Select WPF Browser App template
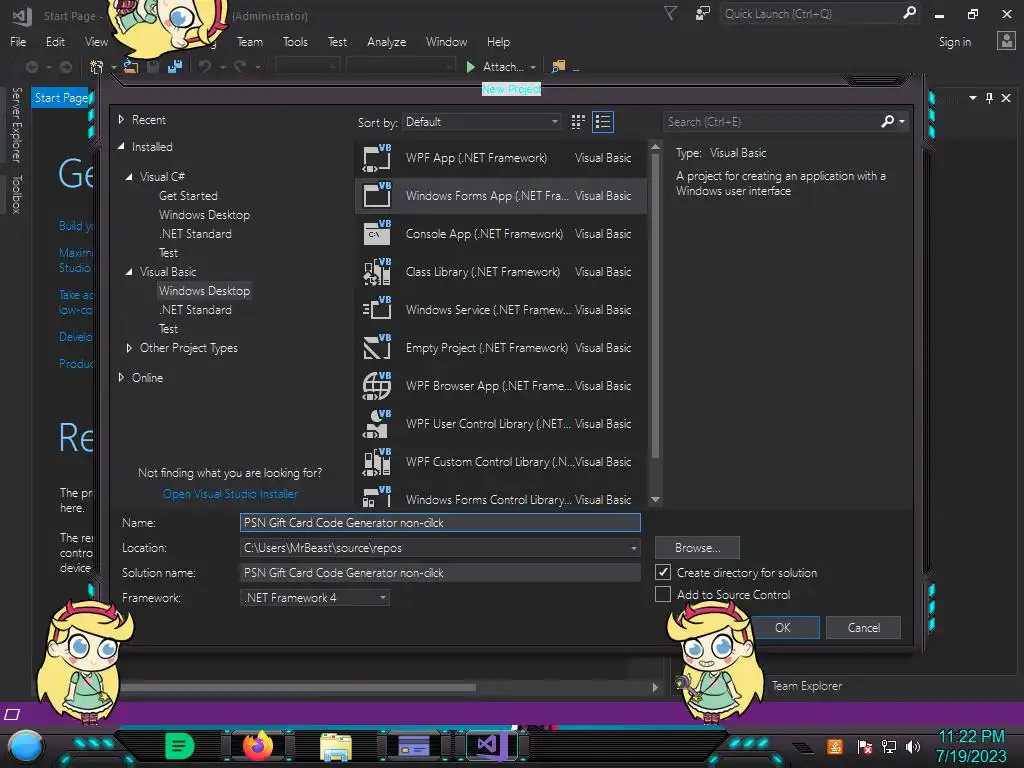The width and height of the screenshot is (1024, 768). (500, 386)
